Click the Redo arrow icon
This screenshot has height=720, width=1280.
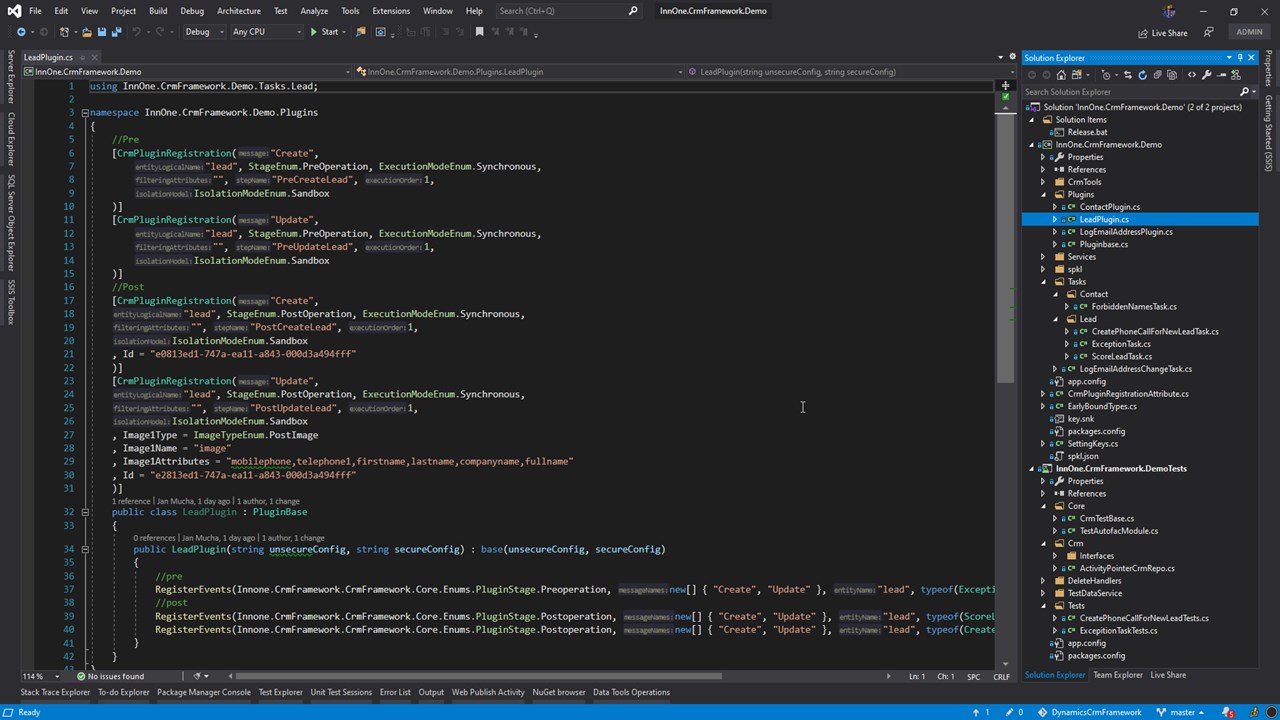(160, 32)
